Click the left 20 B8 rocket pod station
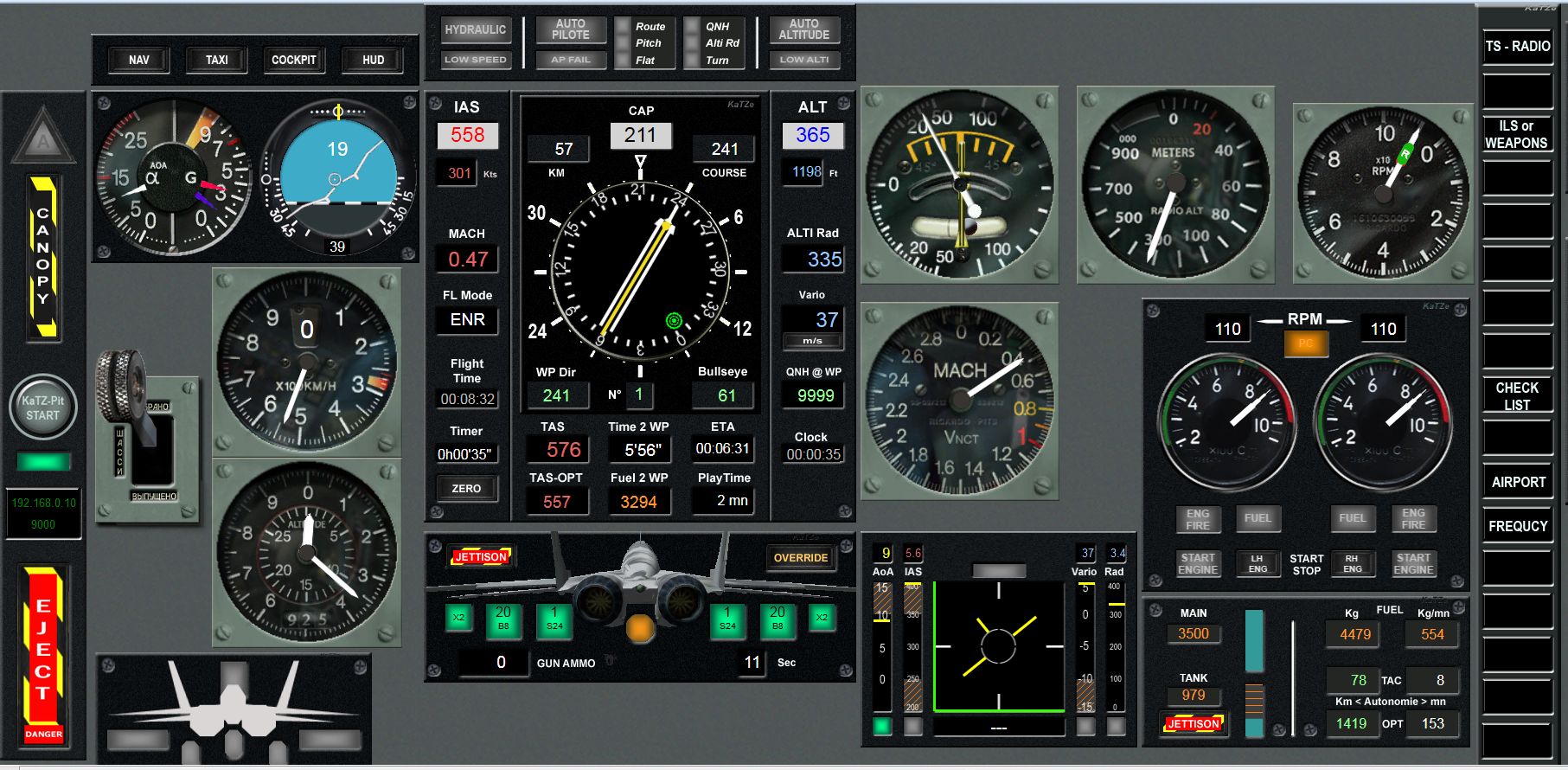Screen dimensions: 1568x770 tap(502, 619)
